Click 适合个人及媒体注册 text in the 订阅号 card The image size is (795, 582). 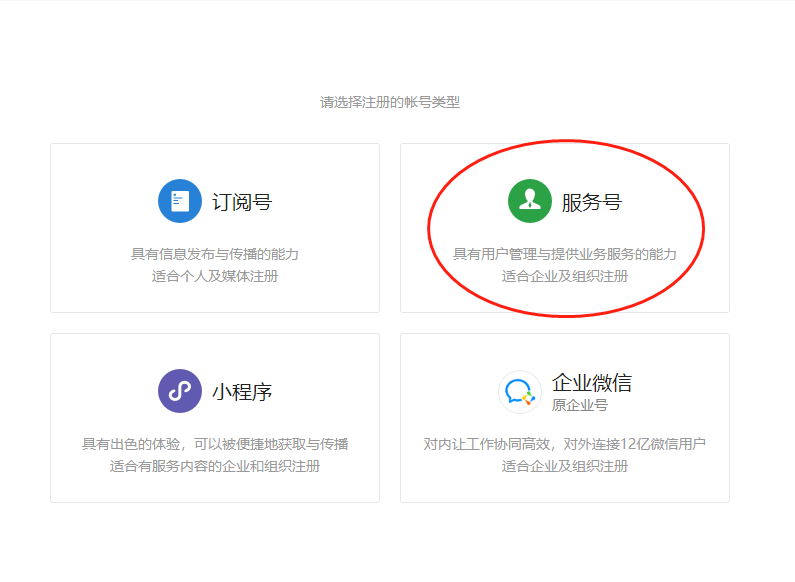coord(215,276)
